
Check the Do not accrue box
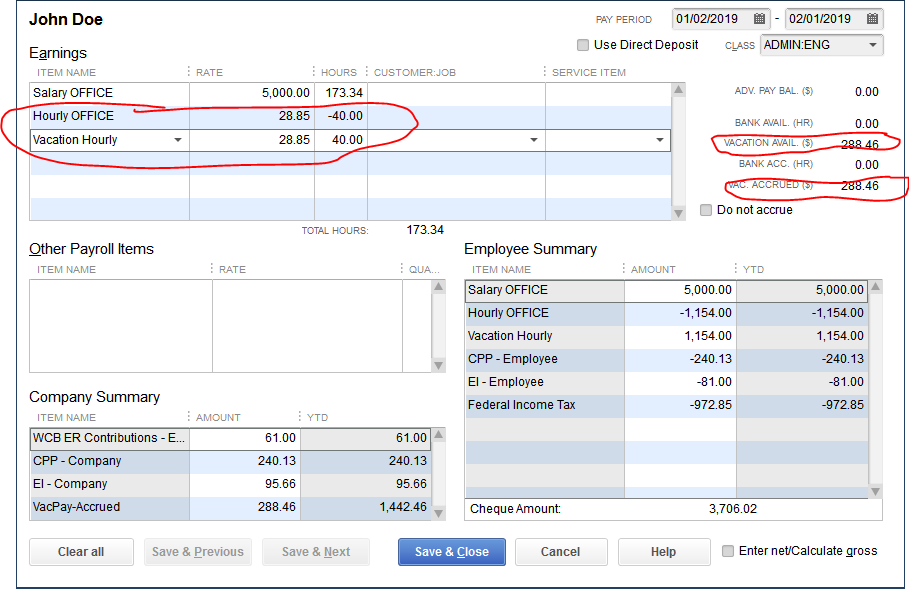pos(706,210)
